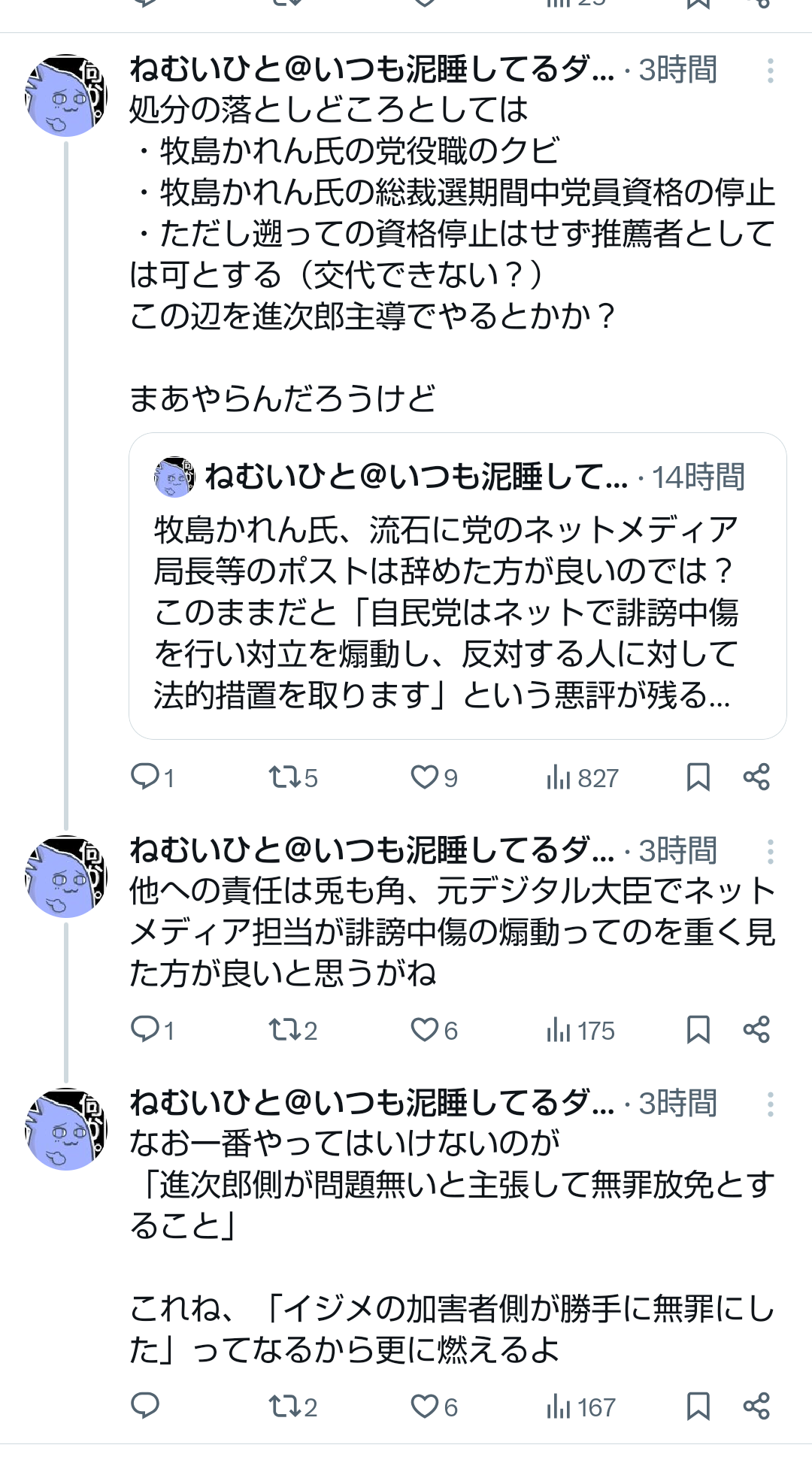Screen dimensions: 812x1460
Task: Share the post with 175 views
Action: pyautogui.click(x=756, y=1029)
